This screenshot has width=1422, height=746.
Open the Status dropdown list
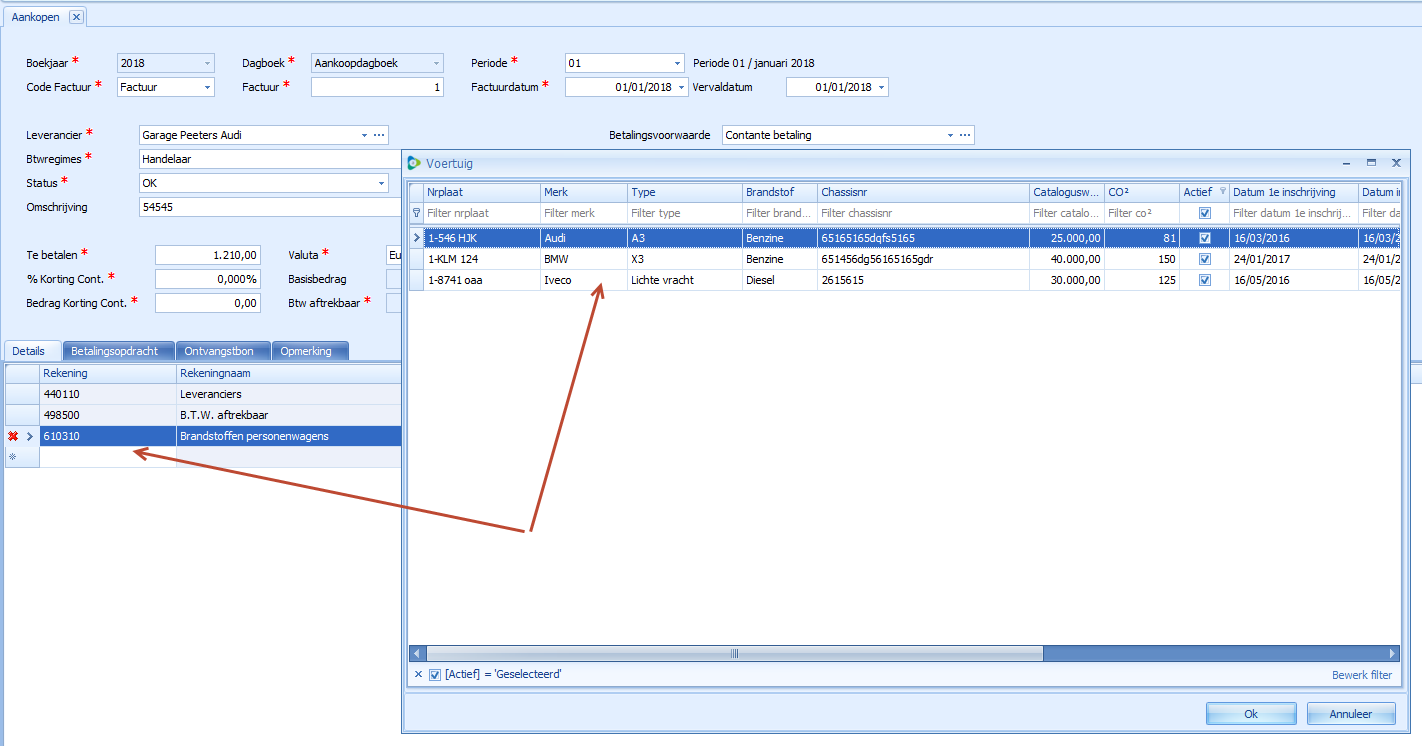point(381,183)
